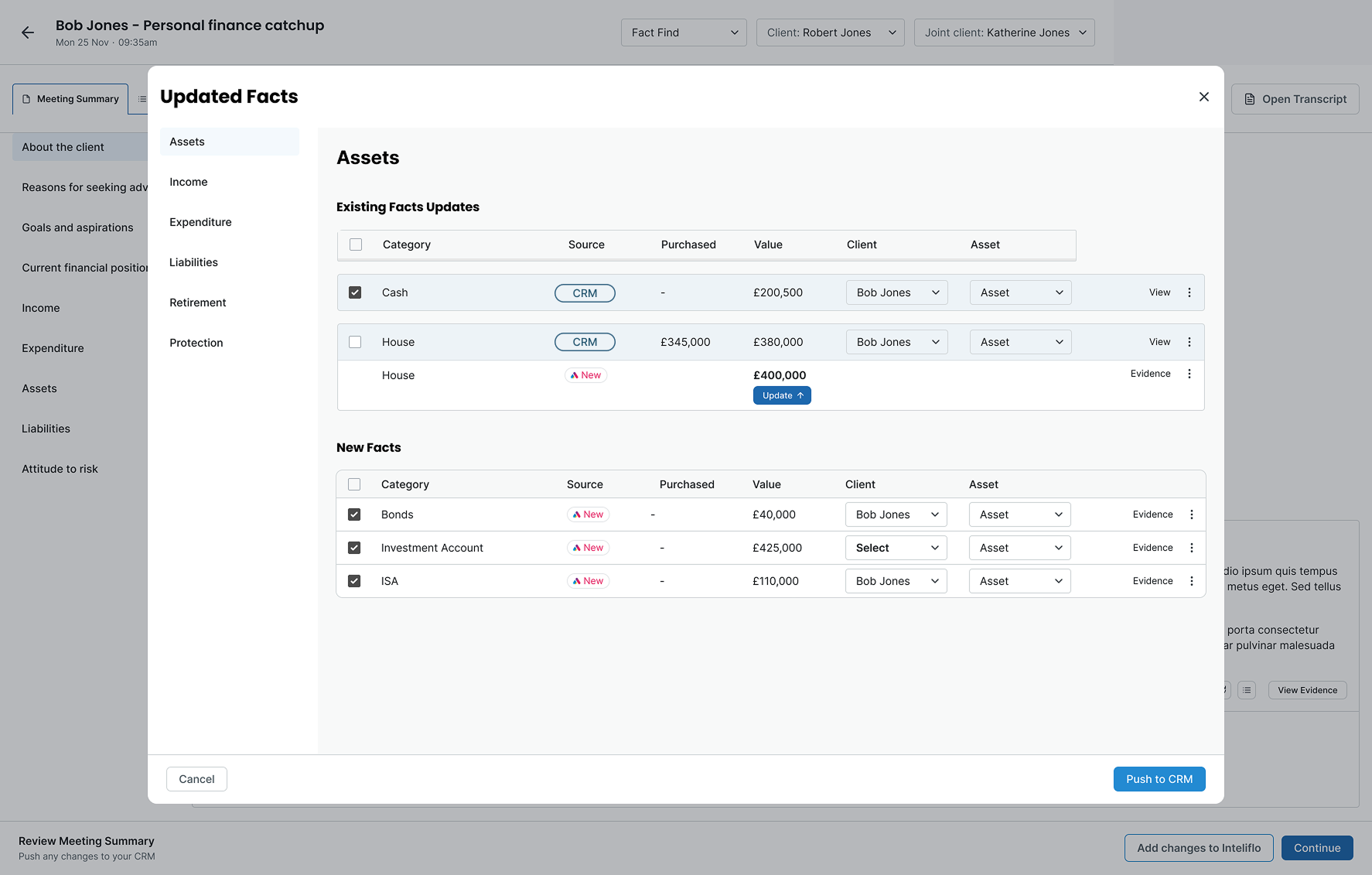Go back using the arrow icon

click(28, 32)
